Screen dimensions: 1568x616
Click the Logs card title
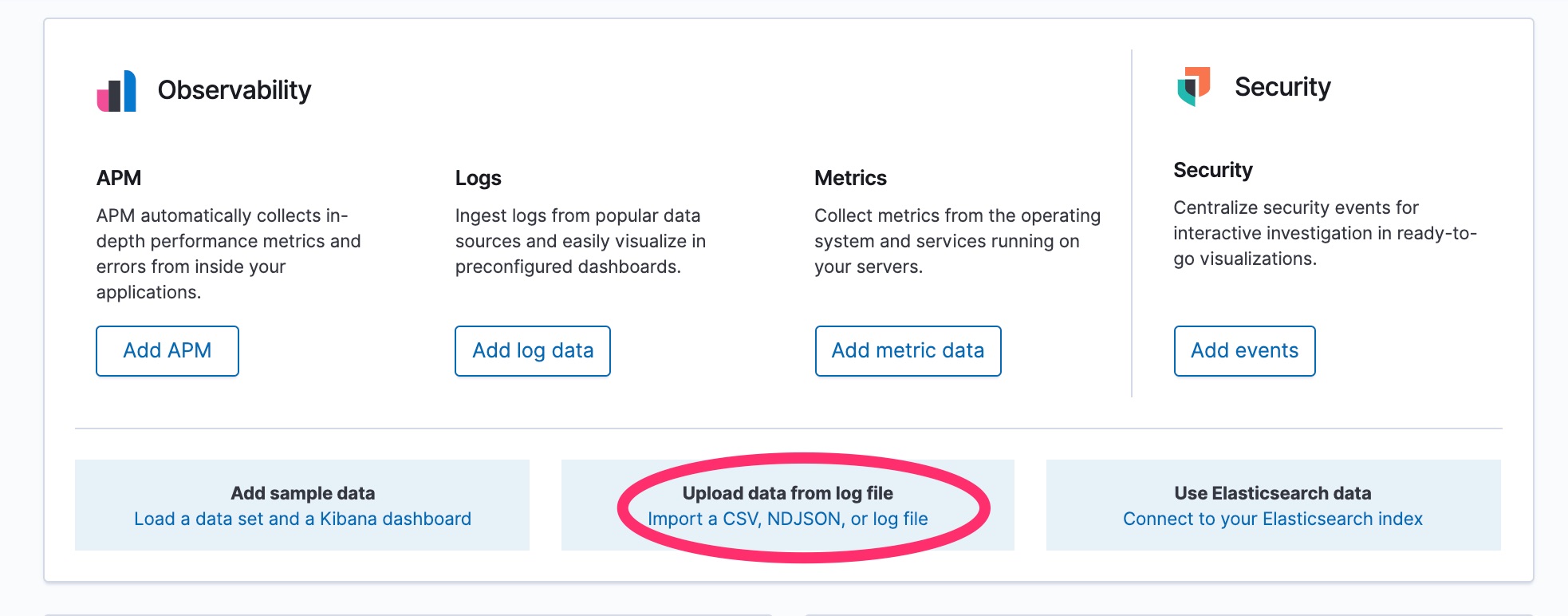click(478, 177)
